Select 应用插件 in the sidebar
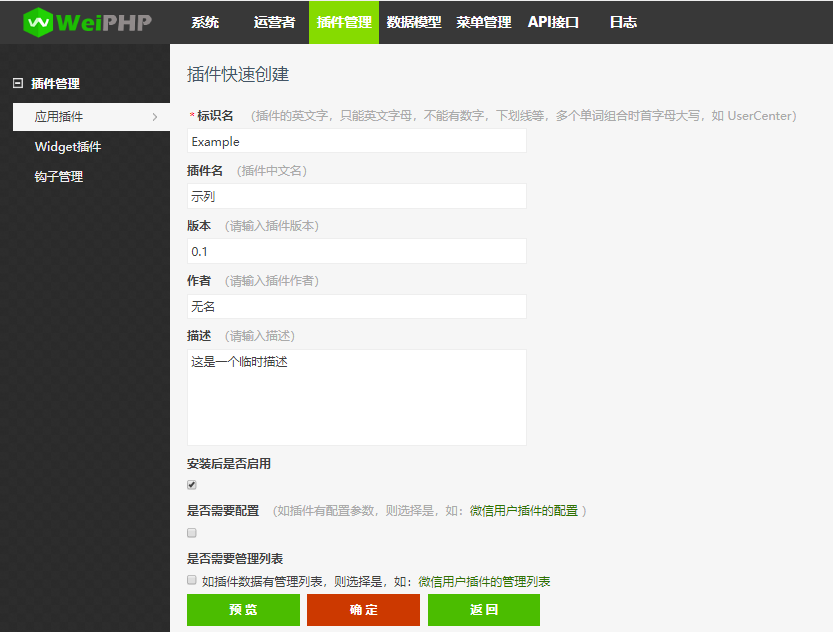Screen dimensions: 833x632 56,117
